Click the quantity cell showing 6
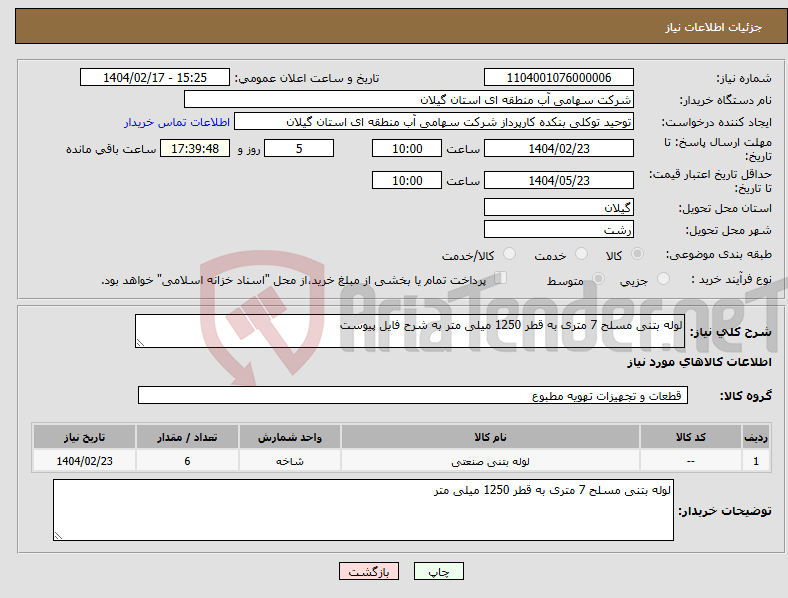 click(187, 460)
